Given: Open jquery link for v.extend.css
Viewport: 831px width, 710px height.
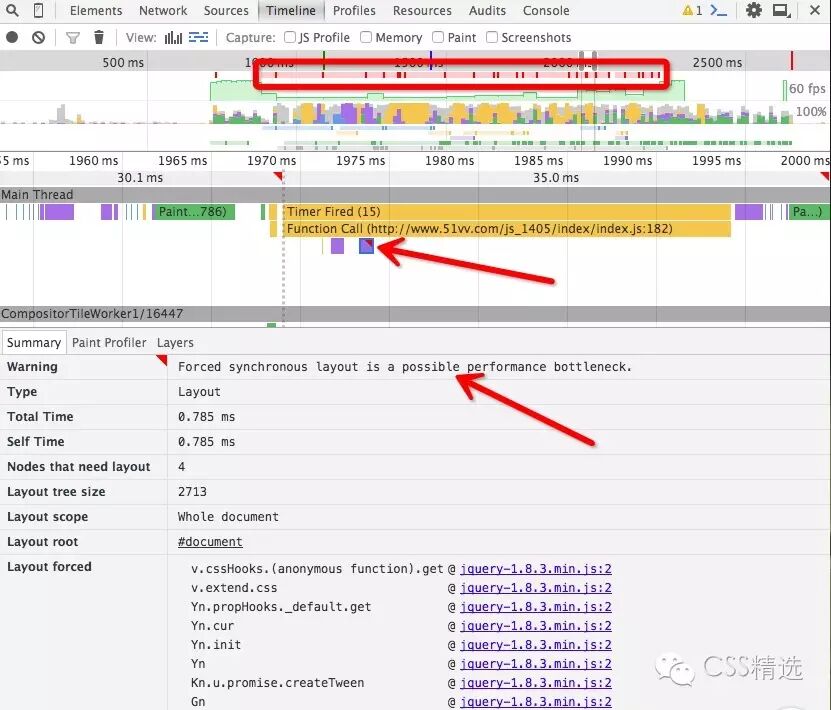Looking at the screenshot, I should pyautogui.click(x=535, y=588).
